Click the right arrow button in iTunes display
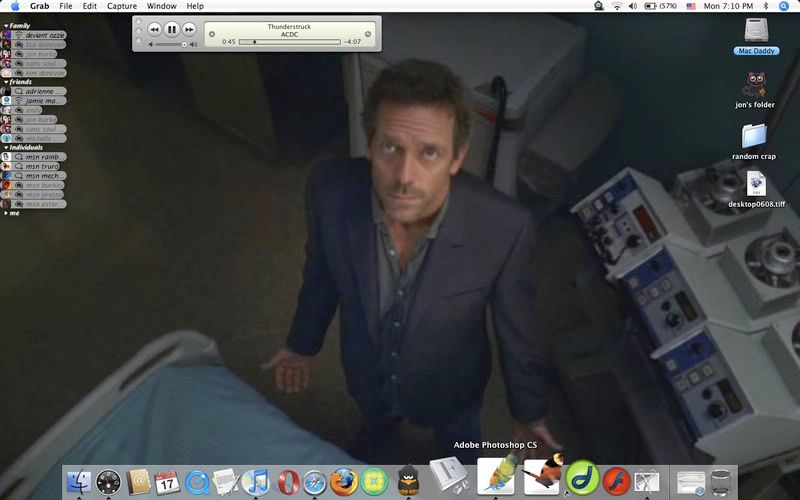Image resolution: width=800 pixels, height=500 pixels. pyautogui.click(x=368, y=34)
